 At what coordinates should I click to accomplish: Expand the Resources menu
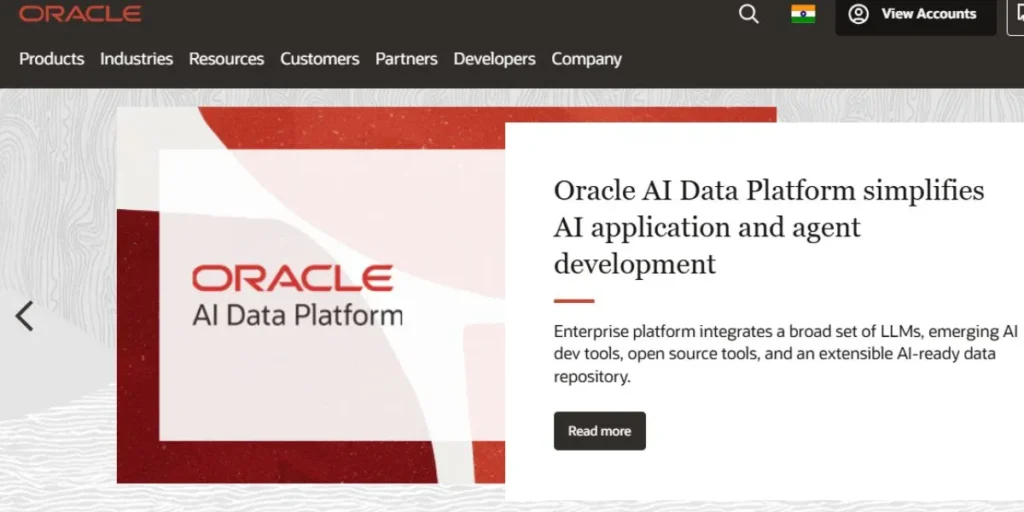(226, 59)
